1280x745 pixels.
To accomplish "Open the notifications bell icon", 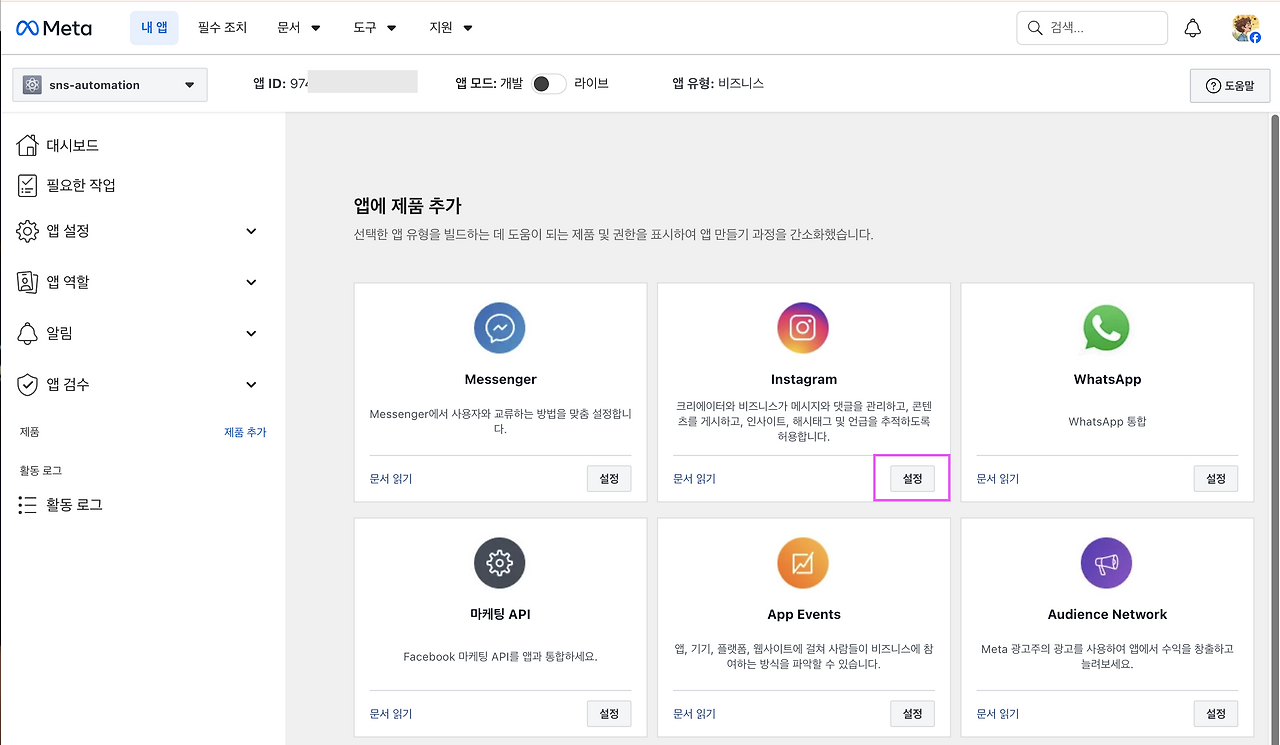I will click(1193, 28).
